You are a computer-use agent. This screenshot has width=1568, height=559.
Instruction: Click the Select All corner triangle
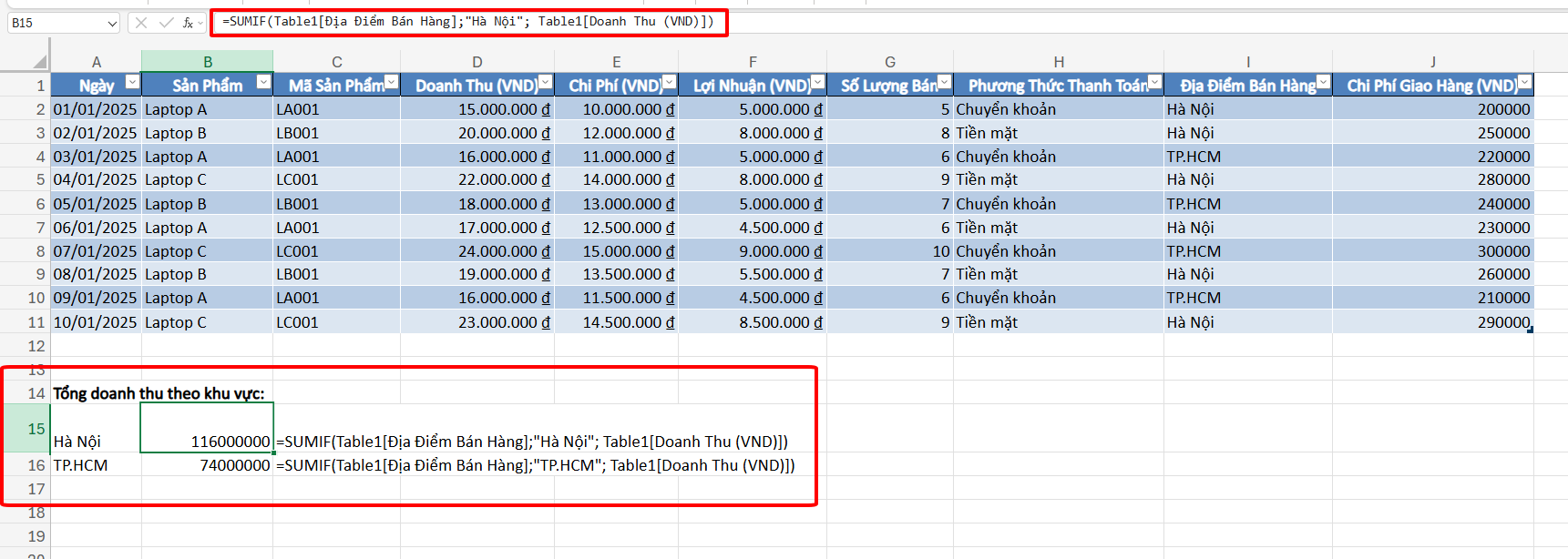point(39,62)
